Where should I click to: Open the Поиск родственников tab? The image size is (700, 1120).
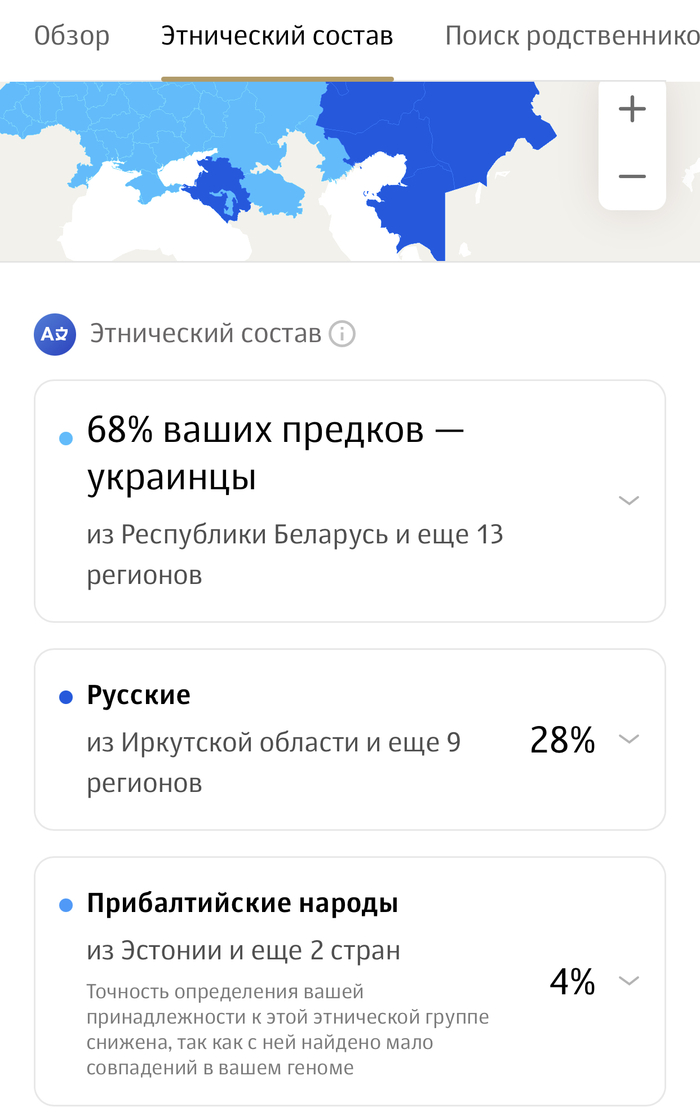pos(571,37)
